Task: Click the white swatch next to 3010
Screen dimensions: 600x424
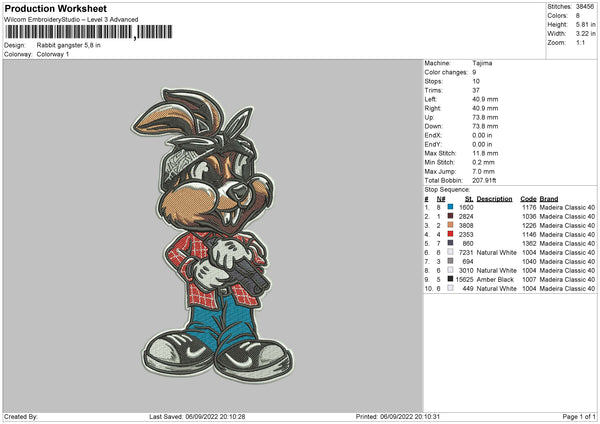Action: pyautogui.click(x=450, y=270)
